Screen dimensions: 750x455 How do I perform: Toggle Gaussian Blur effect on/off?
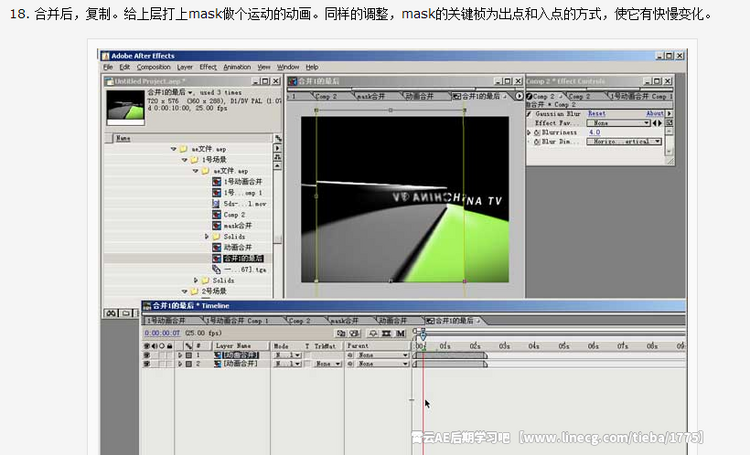click(529, 114)
